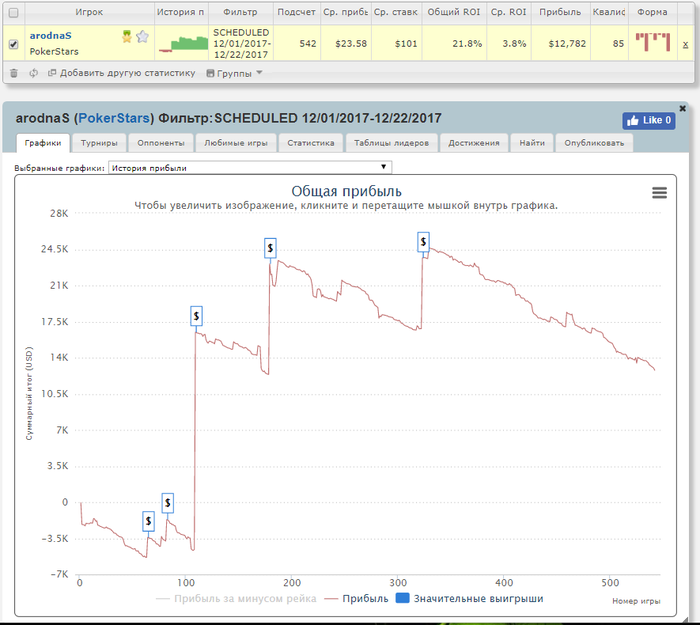700x625 pixels.
Task: Open the Найти tab
Action: 532,143
